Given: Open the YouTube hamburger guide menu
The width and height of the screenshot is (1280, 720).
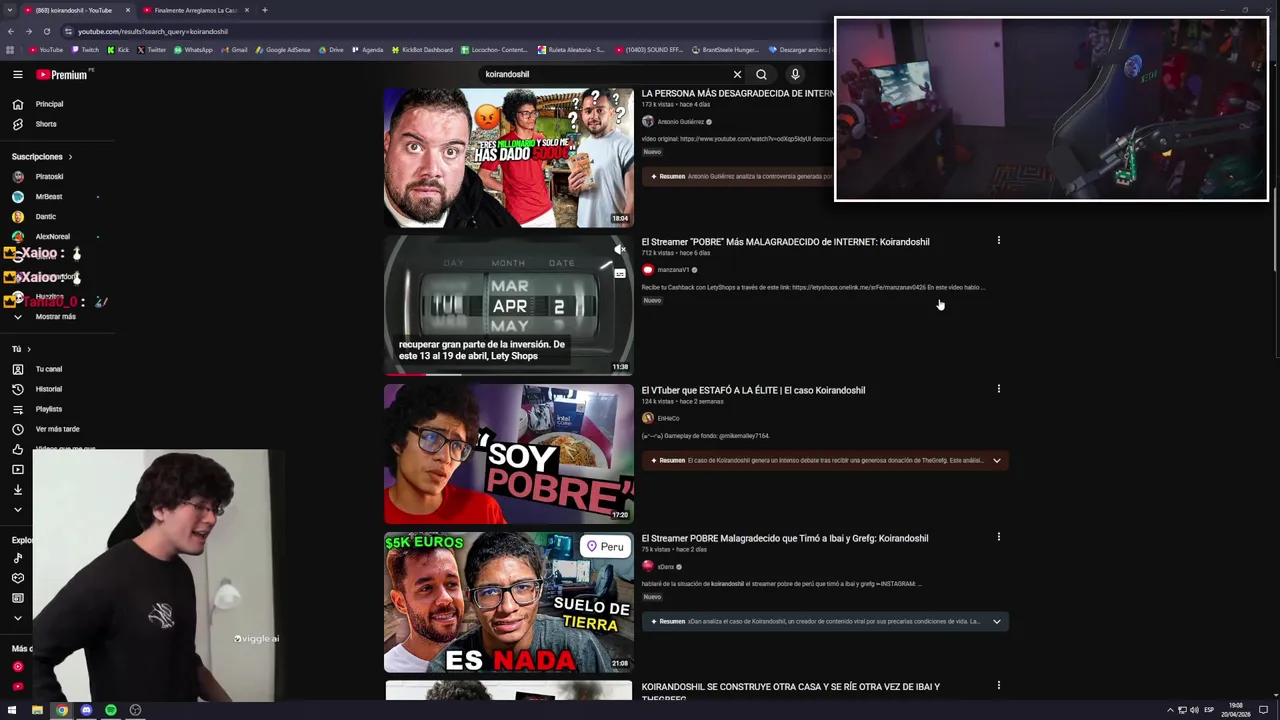Looking at the screenshot, I should click(17, 74).
